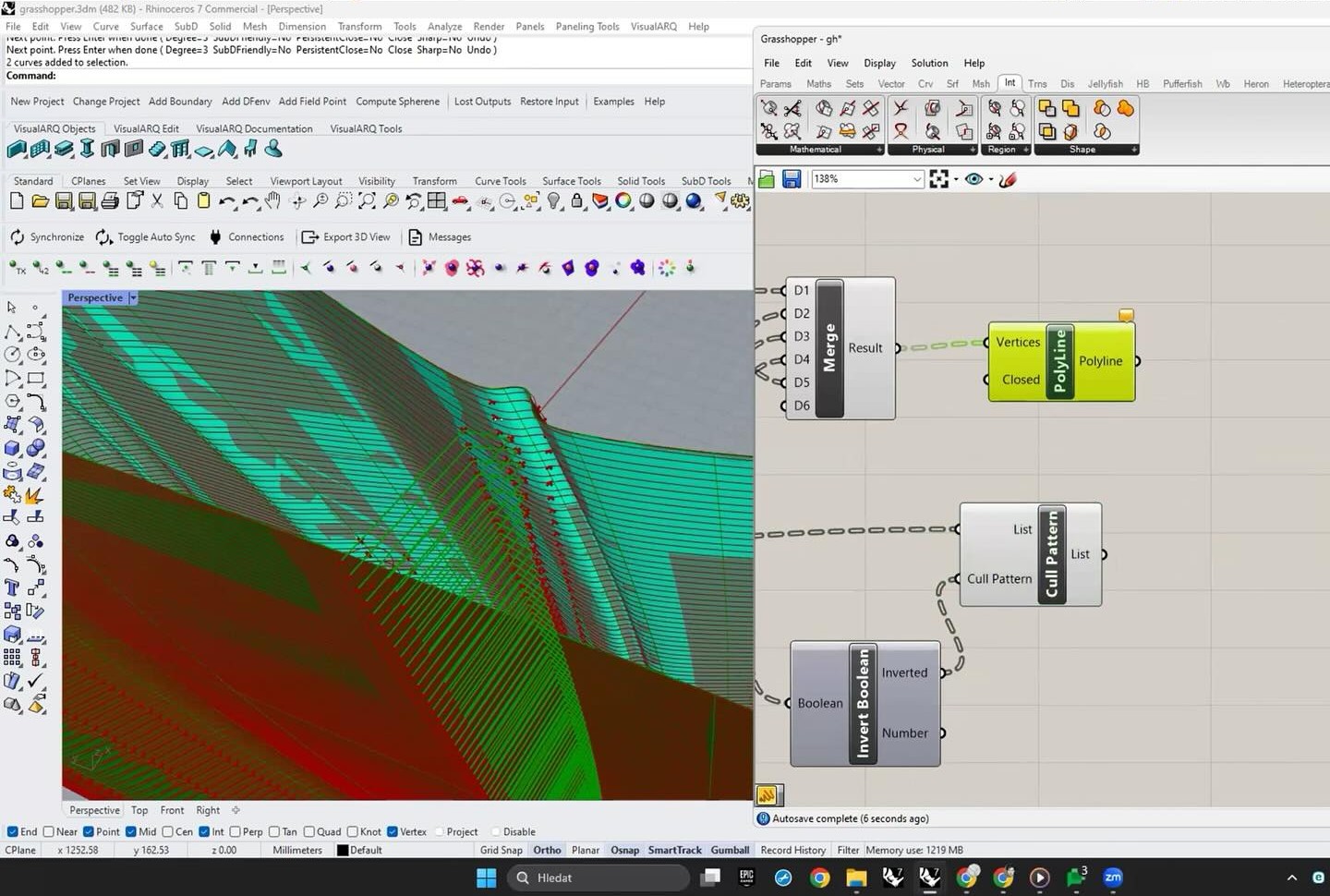Open the Grasshopper preview eye dropdown arrow
This screenshot has height=896, width=1330.
point(990,179)
